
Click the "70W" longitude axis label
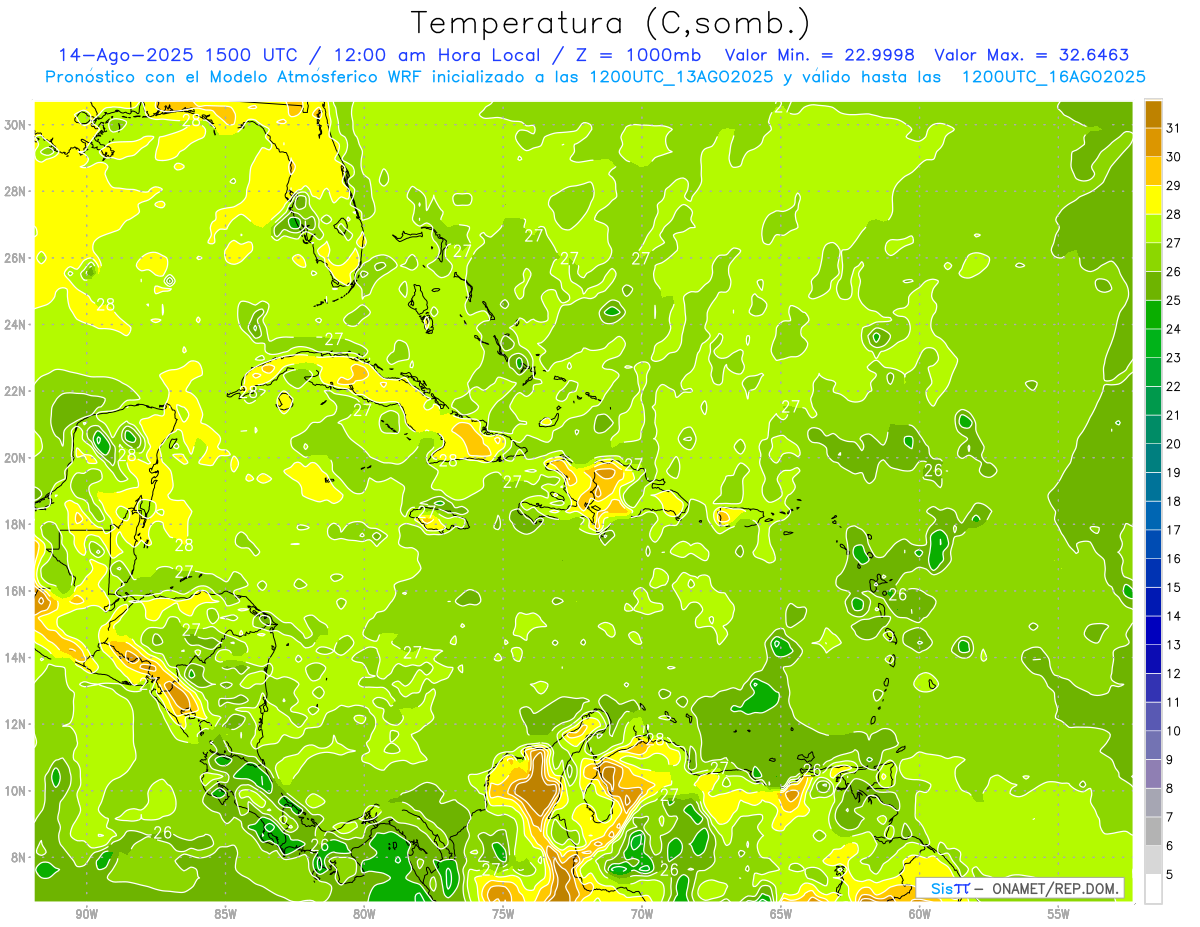[642, 914]
